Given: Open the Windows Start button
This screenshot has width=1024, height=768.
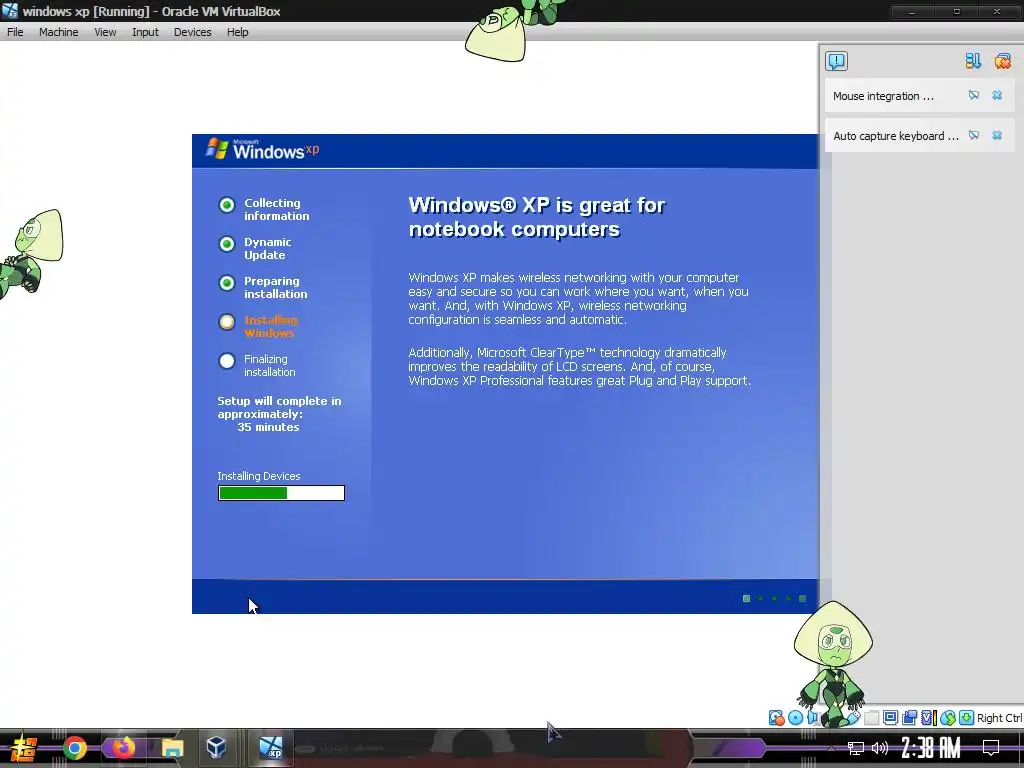Looking at the screenshot, I should coord(24,748).
